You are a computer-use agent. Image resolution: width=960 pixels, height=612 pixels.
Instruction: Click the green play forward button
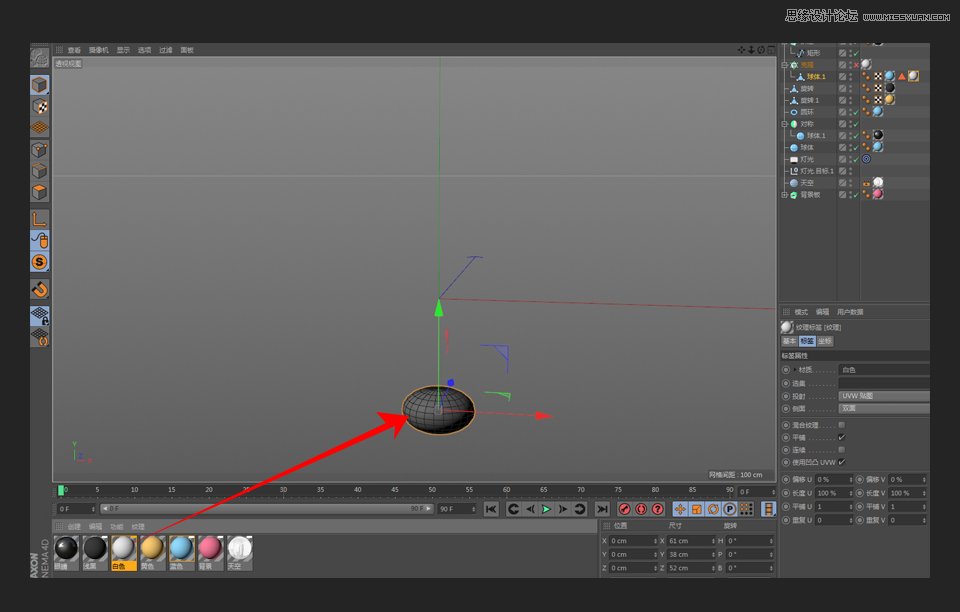point(546,509)
